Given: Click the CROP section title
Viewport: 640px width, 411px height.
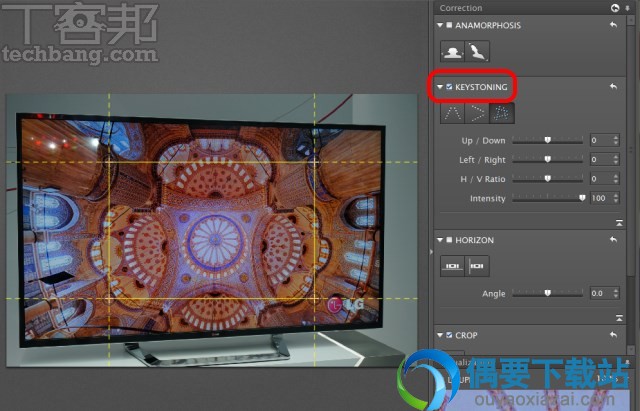Looking at the screenshot, I should click(x=466, y=335).
